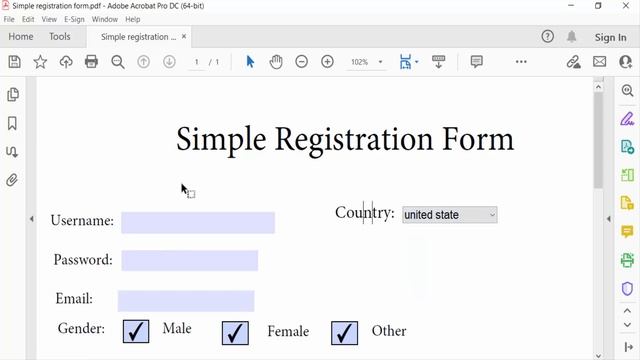The height and width of the screenshot is (360, 640).
Task: Click the upload to cloud icon
Action: (66, 62)
